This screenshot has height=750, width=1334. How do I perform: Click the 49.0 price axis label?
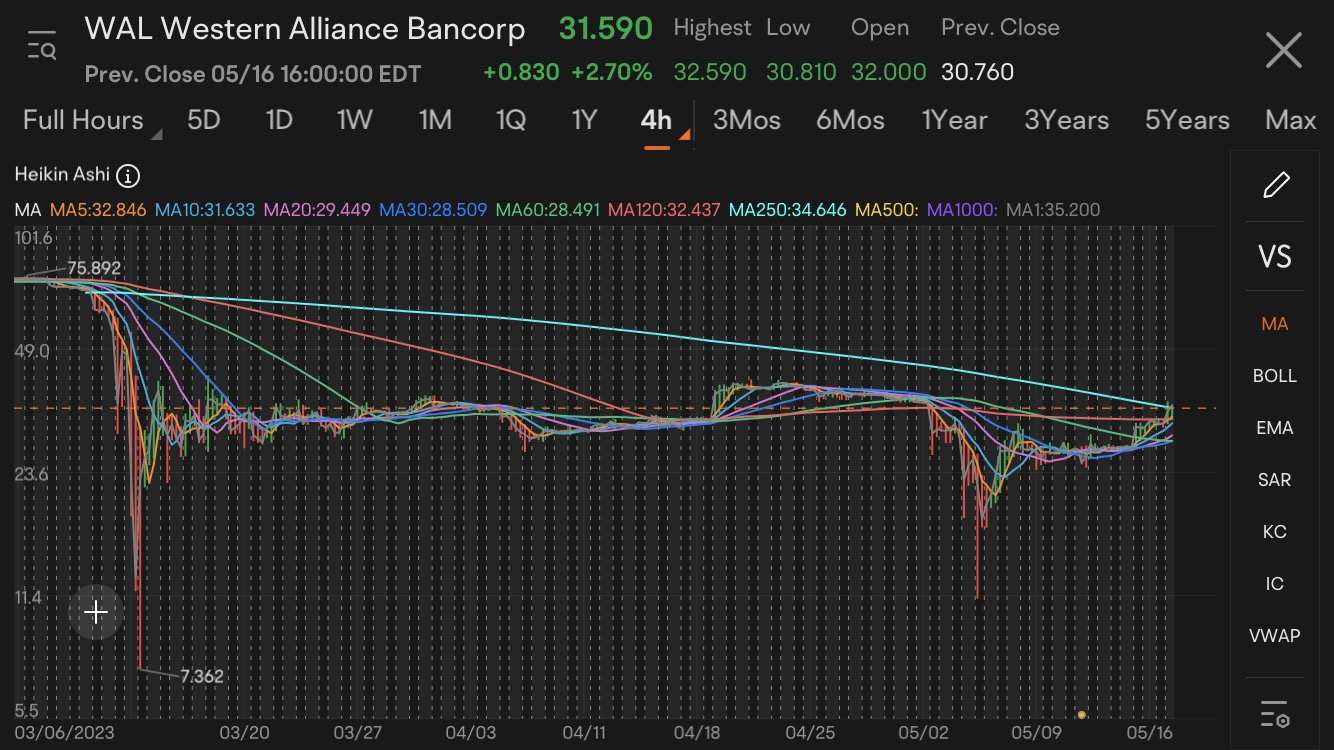[x=33, y=352]
